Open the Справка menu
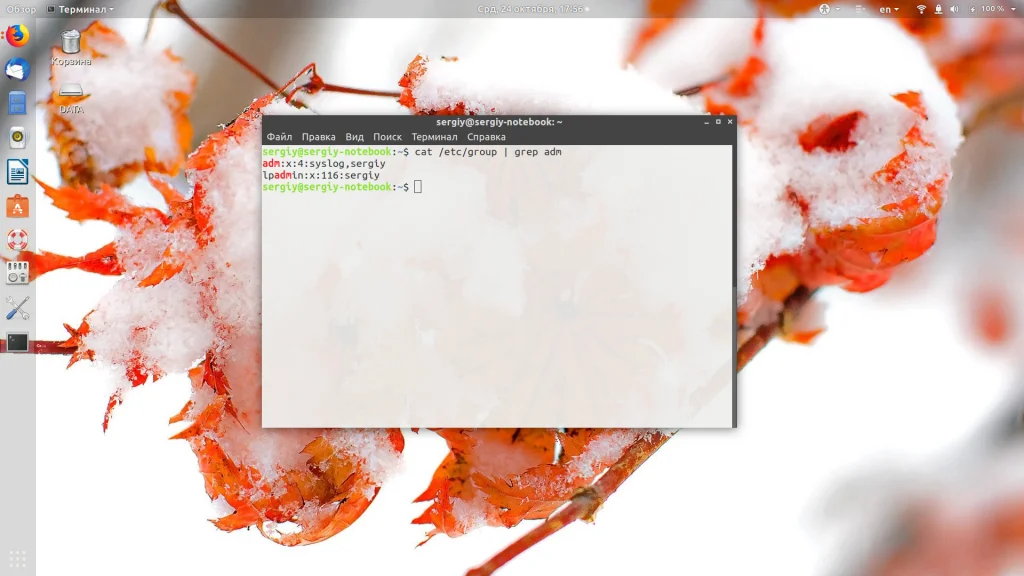 pyautogui.click(x=487, y=136)
